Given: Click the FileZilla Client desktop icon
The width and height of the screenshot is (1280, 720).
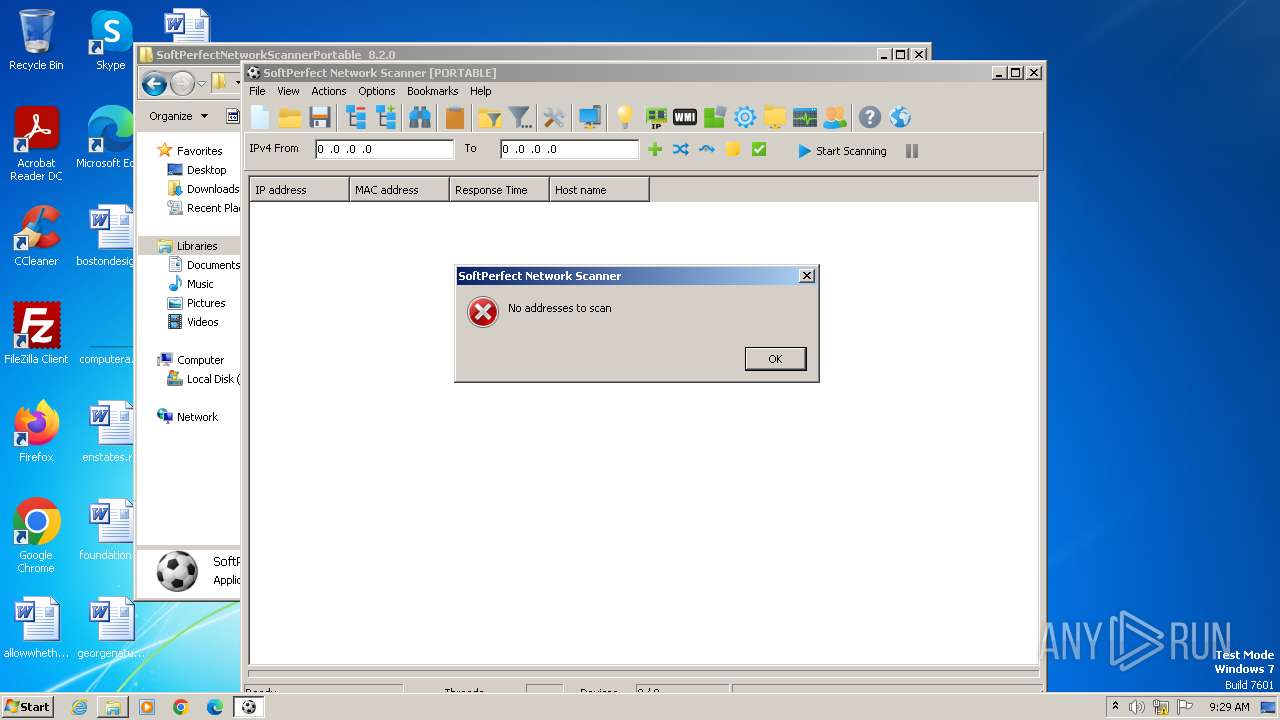Looking at the screenshot, I should [x=36, y=333].
